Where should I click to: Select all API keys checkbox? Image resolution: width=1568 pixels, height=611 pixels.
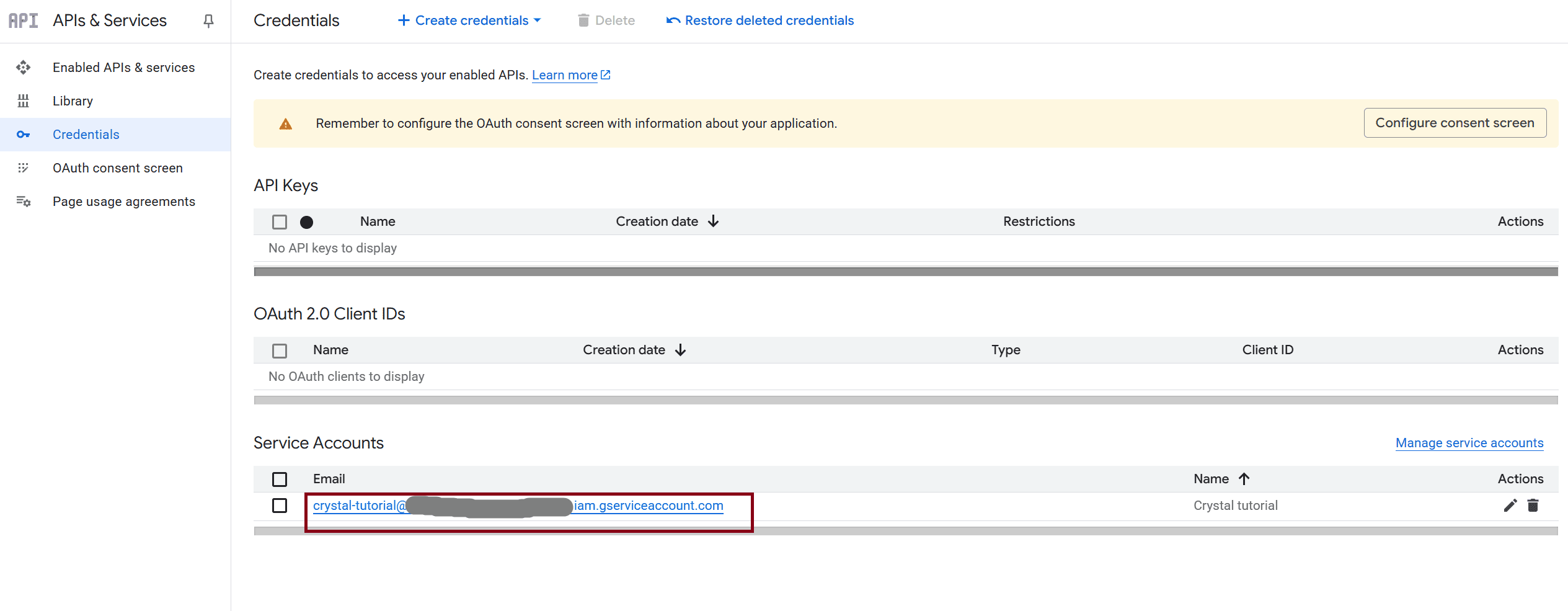tap(280, 222)
